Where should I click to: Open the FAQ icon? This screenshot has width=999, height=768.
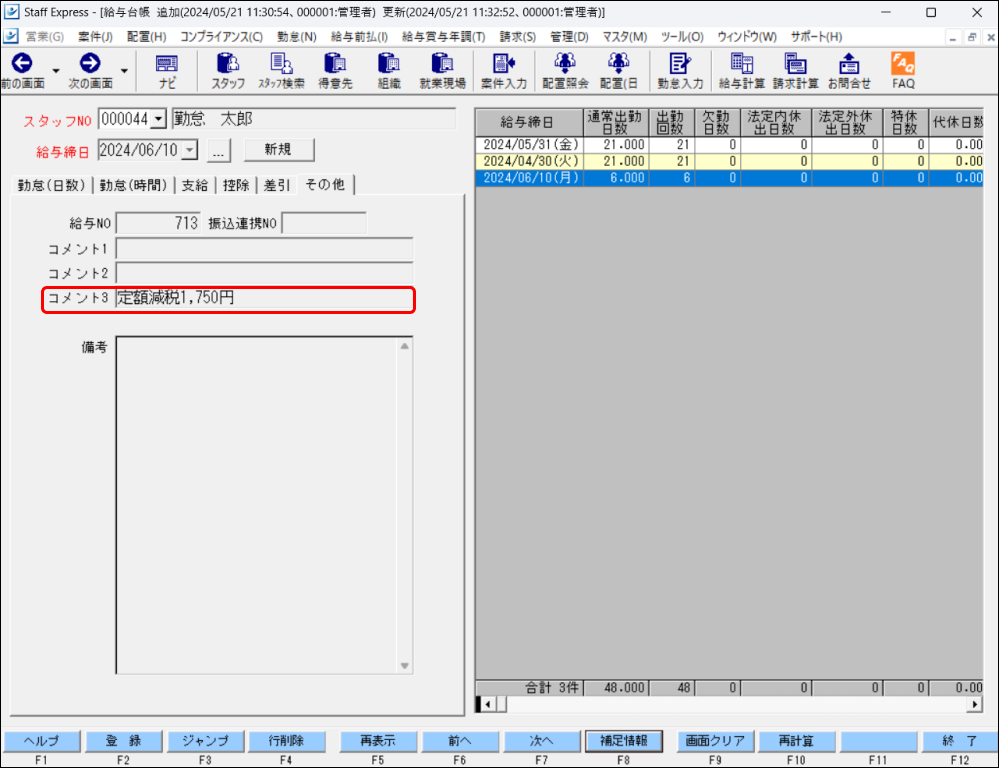click(x=903, y=70)
